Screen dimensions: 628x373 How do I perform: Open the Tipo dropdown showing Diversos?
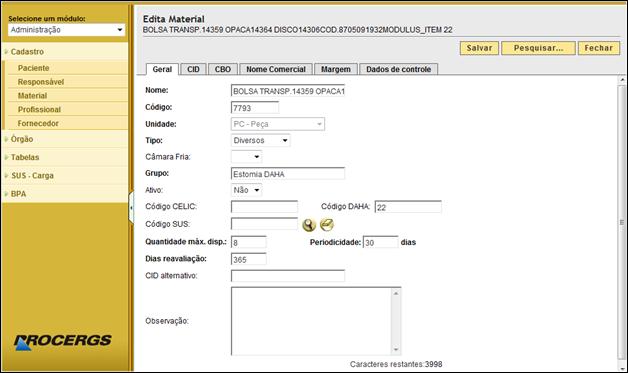coord(260,141)
